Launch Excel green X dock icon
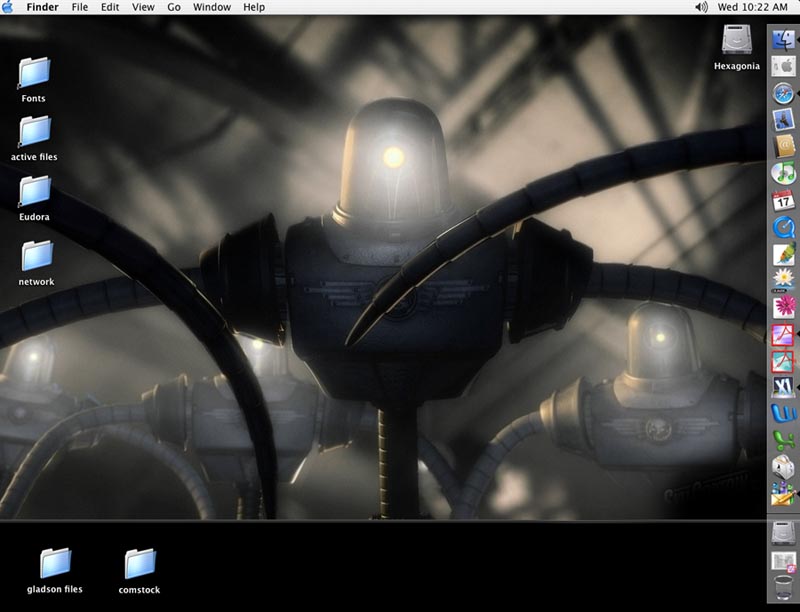The width and height of the screenshot is (800, 612). coord(783,440)
